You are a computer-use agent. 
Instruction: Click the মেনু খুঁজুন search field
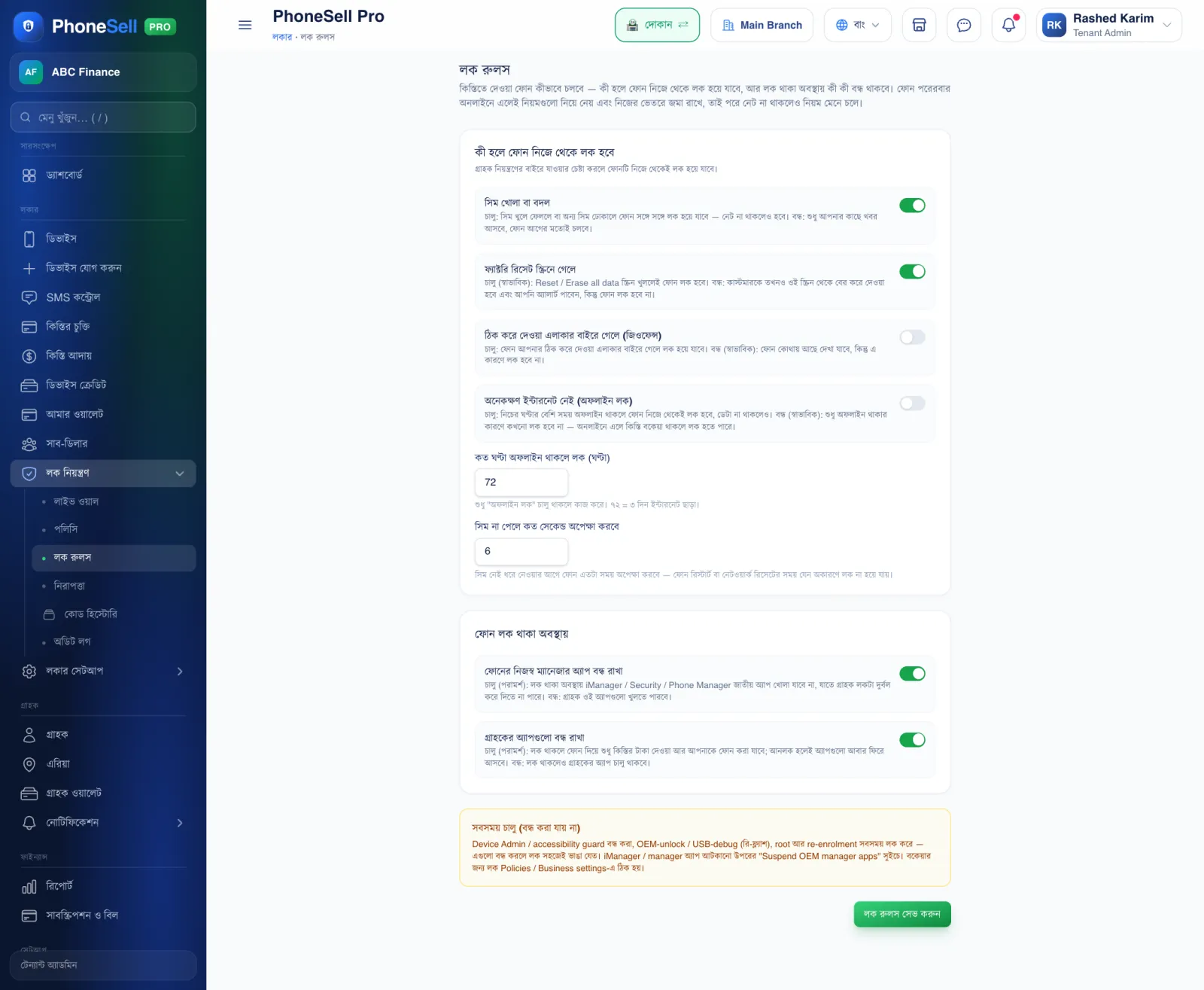(103, 117)
